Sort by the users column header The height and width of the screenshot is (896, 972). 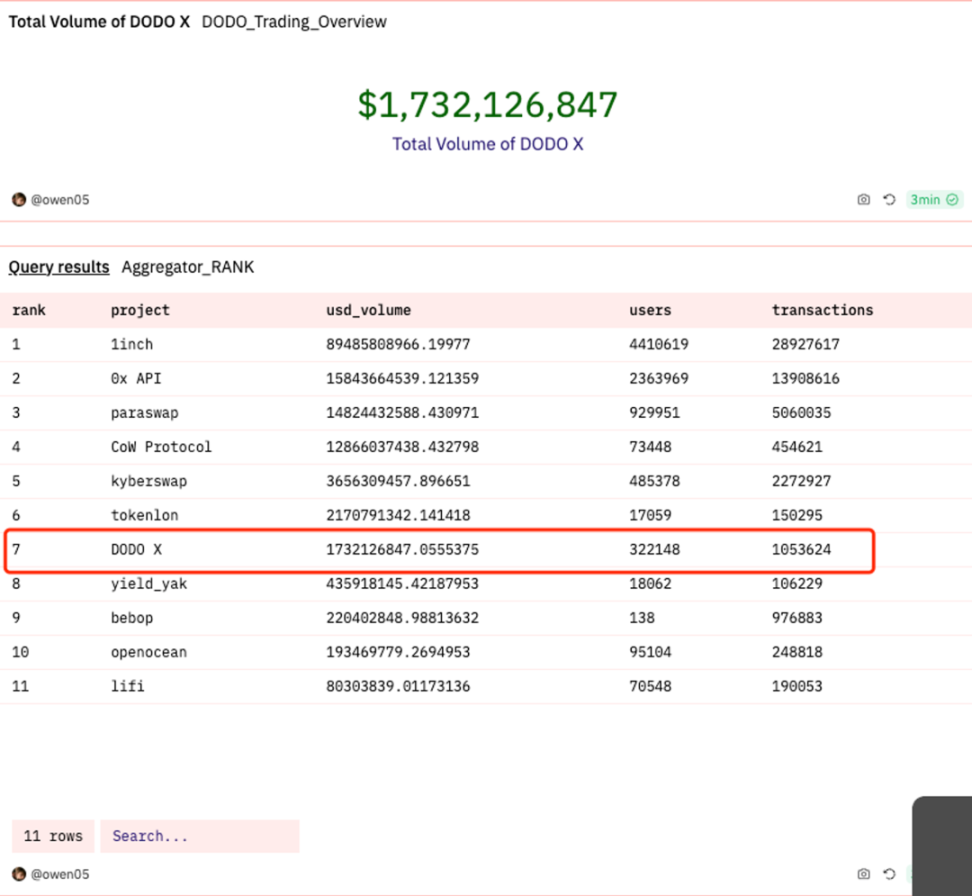coord(650,310)
